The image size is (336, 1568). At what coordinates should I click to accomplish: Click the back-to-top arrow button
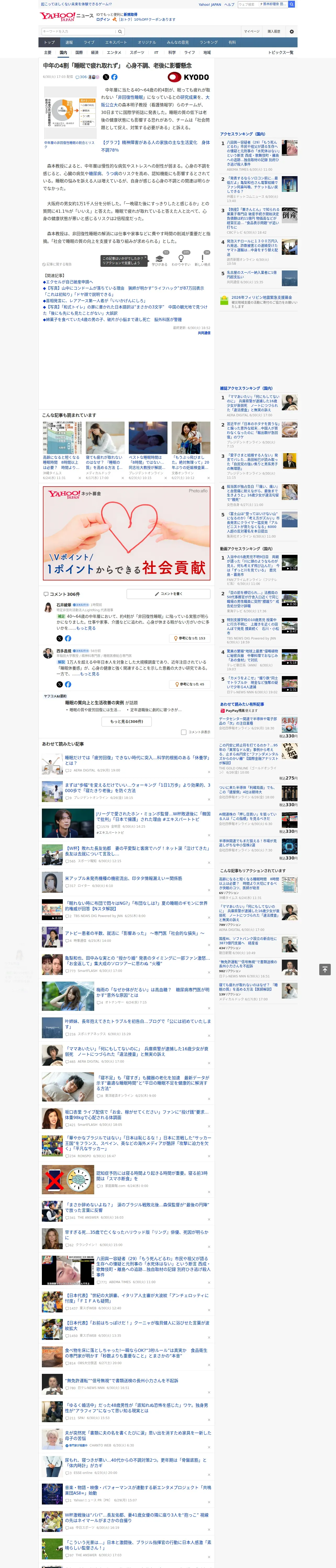[x=325, y=970]
